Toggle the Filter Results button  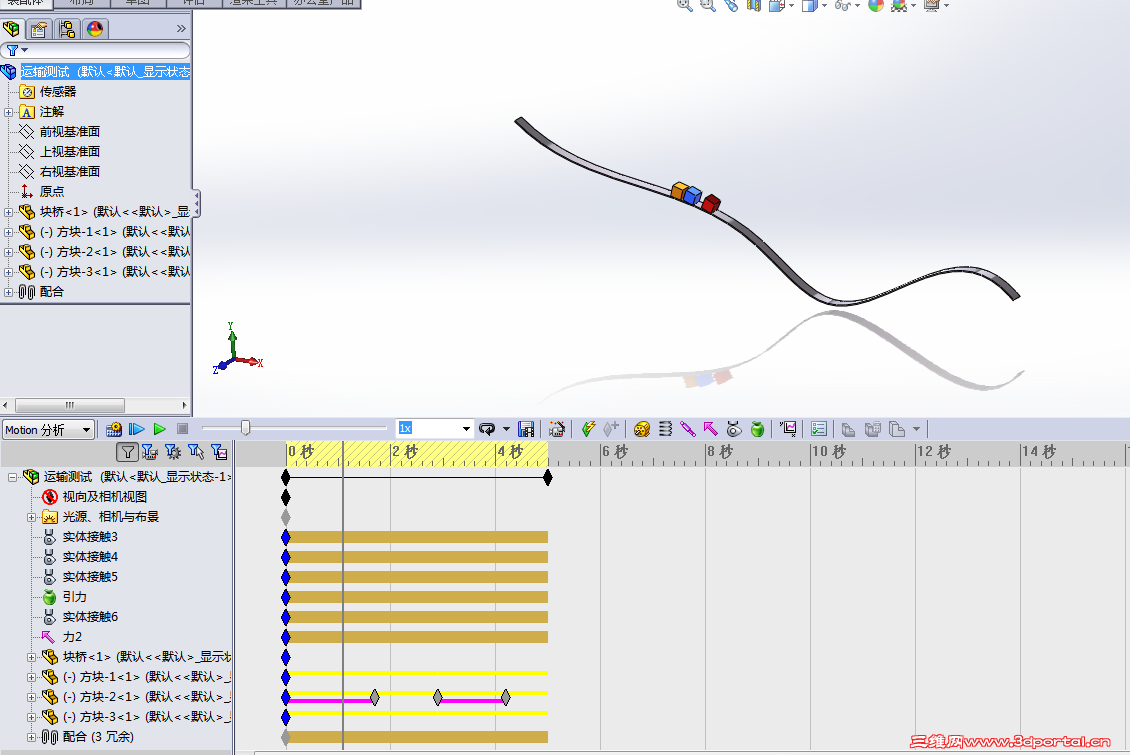(x=219, y=452)
